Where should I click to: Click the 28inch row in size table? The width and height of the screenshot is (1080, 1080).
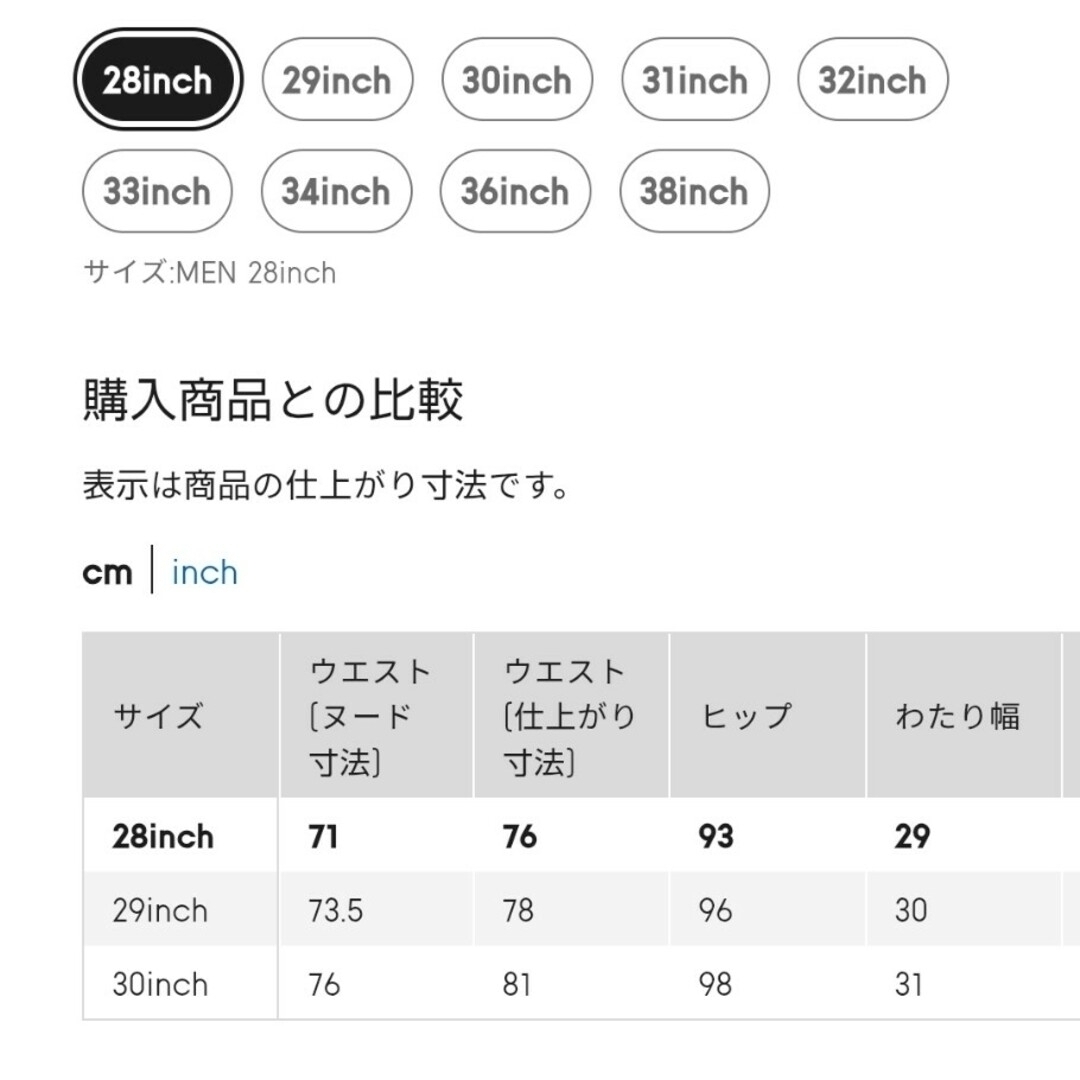click(x=581, y=835)
